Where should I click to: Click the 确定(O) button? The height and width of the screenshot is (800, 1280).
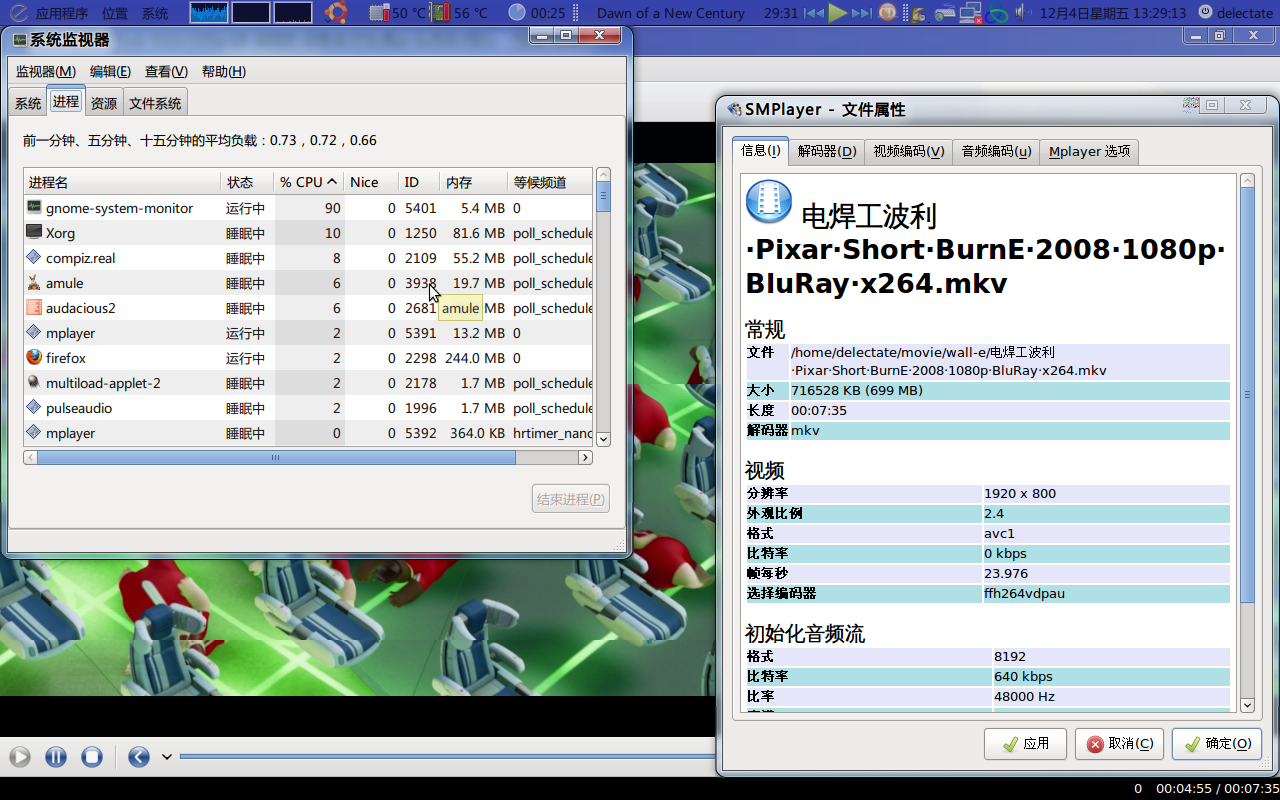pyautogui.click(x=1217, y=743)
